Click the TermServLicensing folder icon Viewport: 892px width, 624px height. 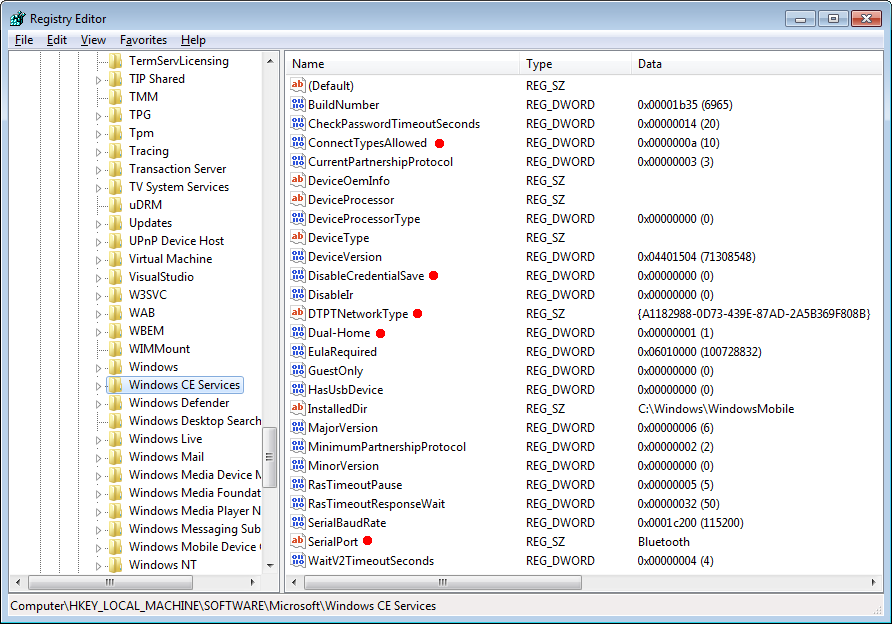pos(115,61)
